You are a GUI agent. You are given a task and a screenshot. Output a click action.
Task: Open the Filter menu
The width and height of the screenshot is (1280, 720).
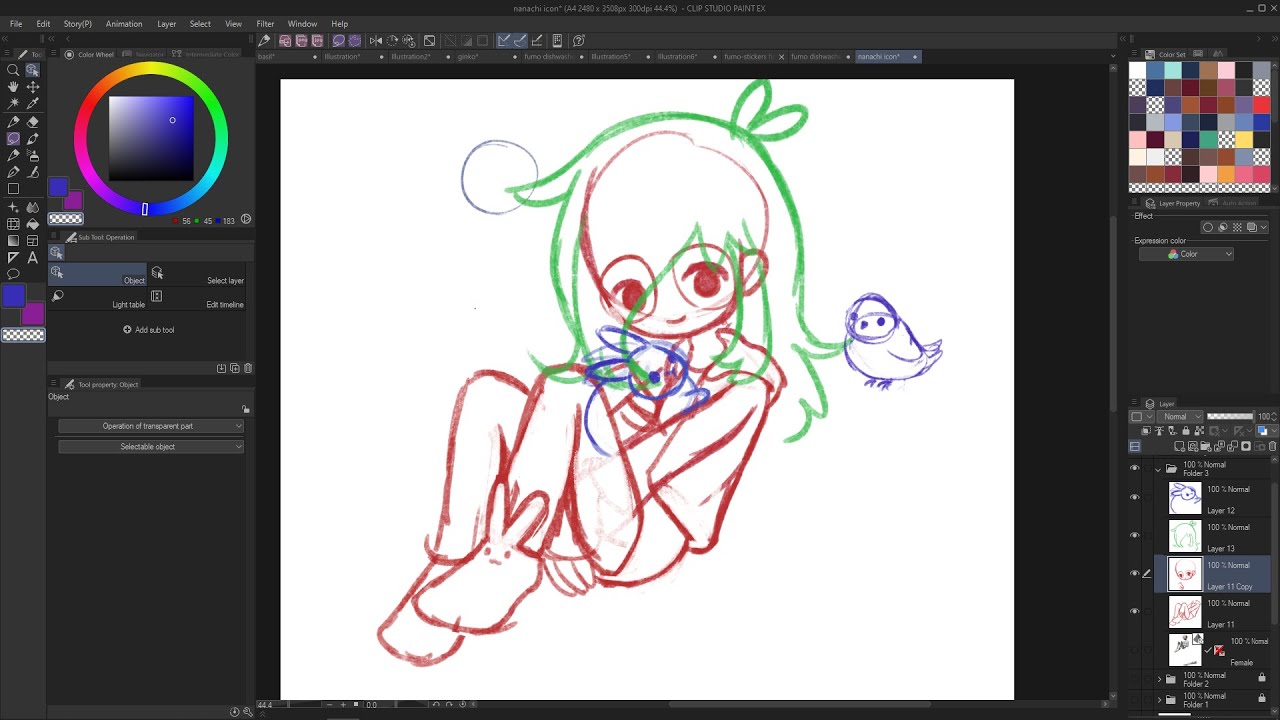pyautogui.click(x=265, y=24)
